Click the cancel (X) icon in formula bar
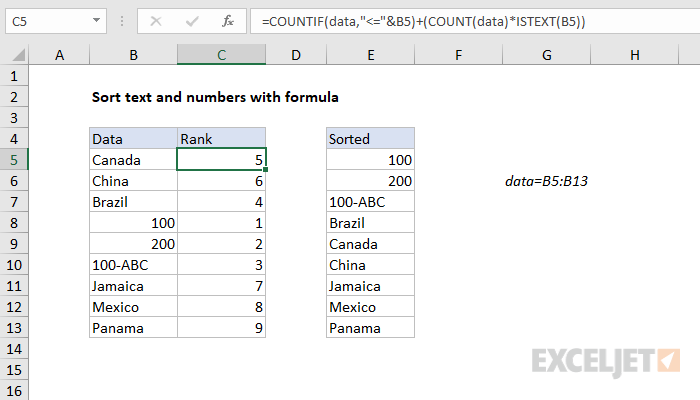The height and width of the screenshot is (400, 700). tap(156, 21)
